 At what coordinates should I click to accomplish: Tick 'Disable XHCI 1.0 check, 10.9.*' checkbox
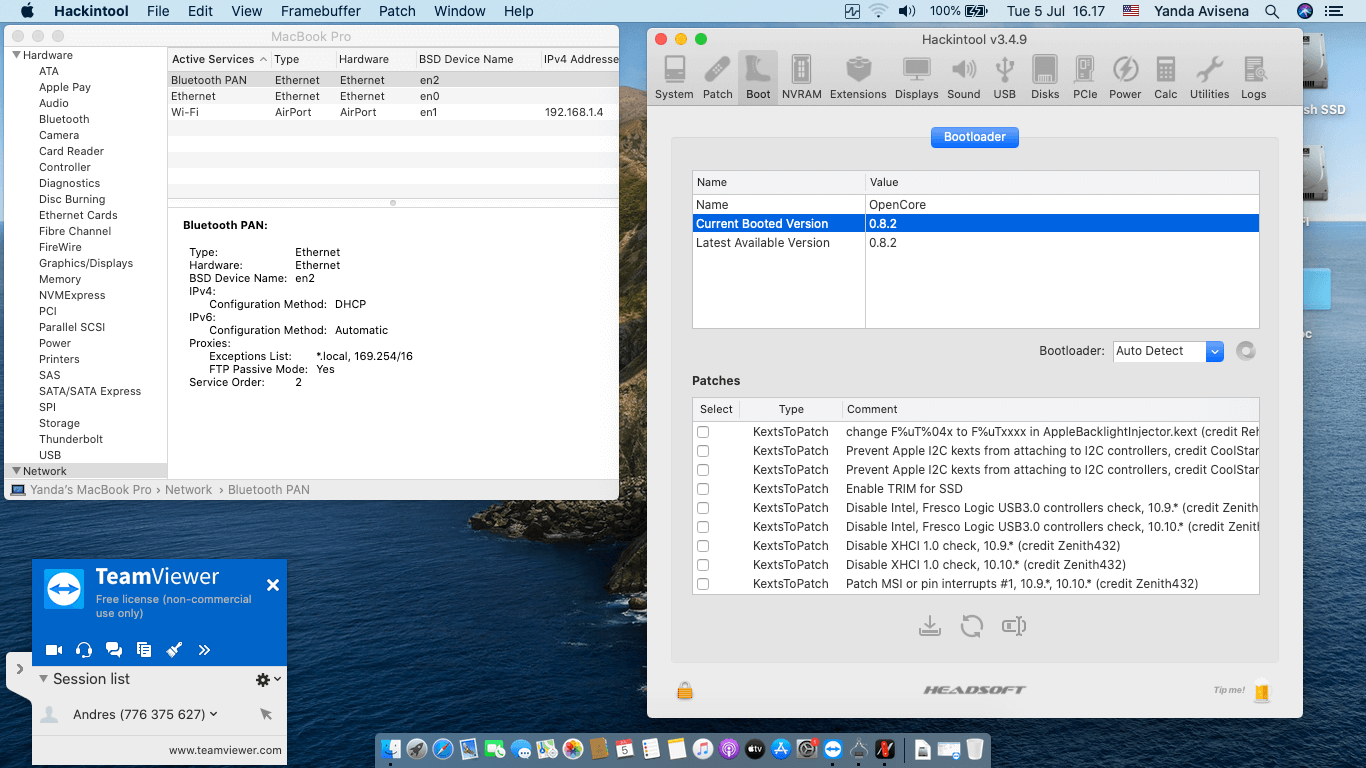click(703, 546)
